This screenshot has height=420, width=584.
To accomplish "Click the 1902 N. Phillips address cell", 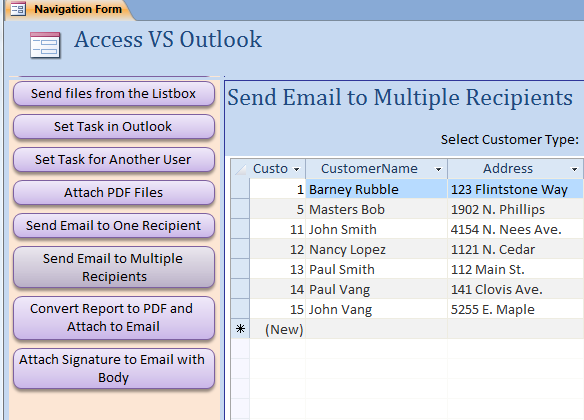I will (x=515, y=209).
